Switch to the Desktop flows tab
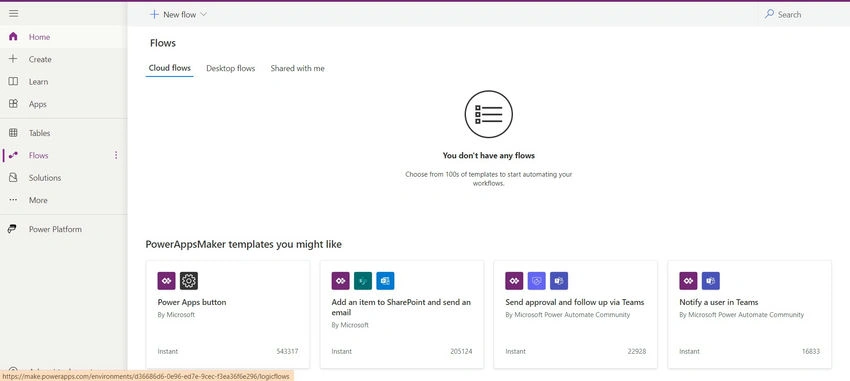The height and width of the screenshot is (381, 850). tap(230, 68)
